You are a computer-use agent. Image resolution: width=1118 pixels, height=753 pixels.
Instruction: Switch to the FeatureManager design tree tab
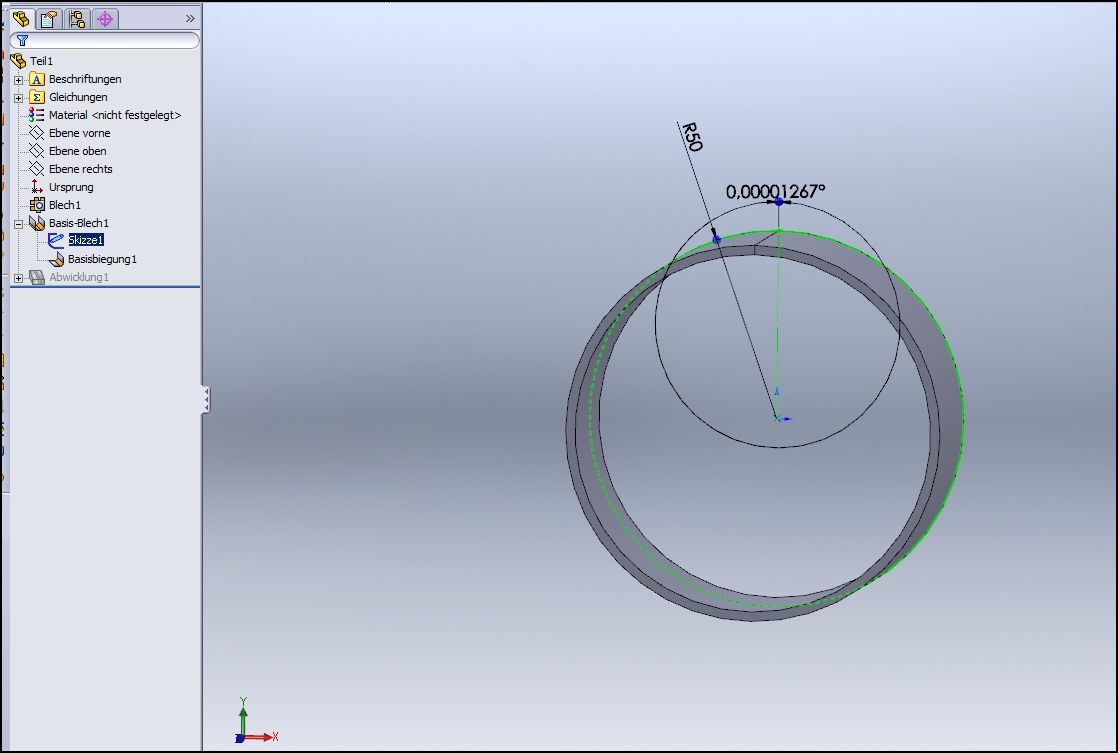21,19
